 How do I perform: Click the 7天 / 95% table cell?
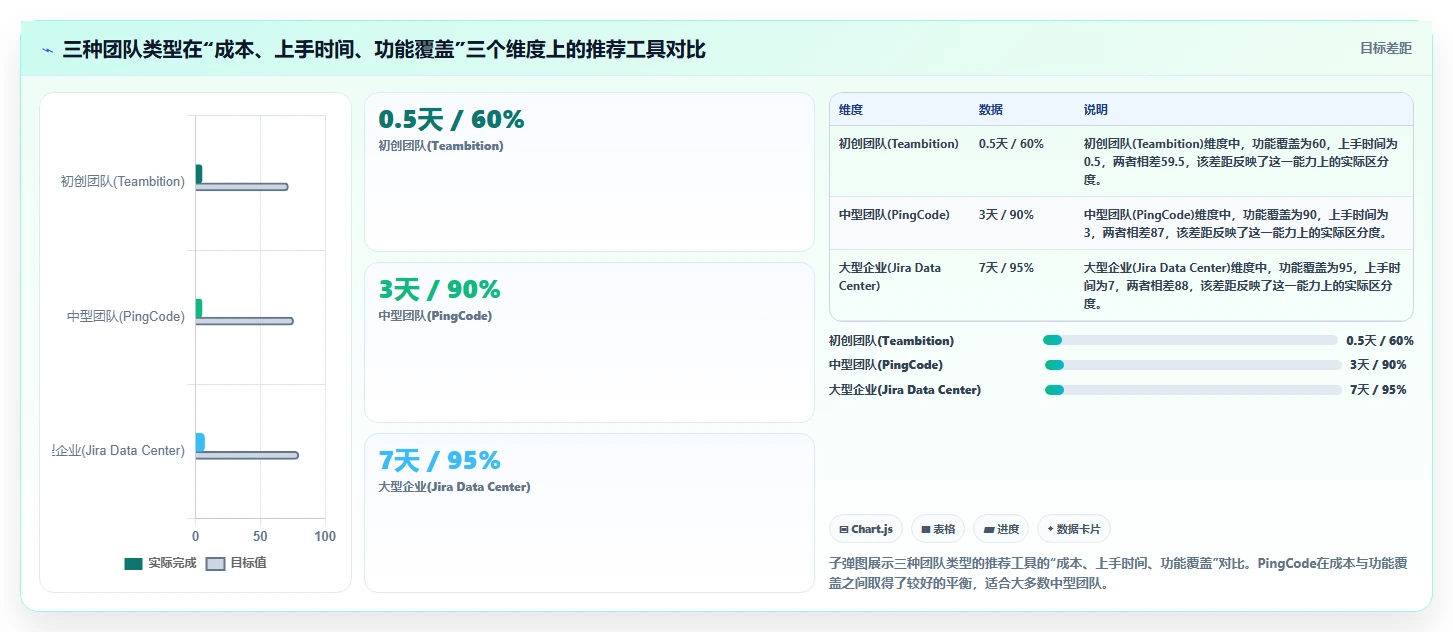click(1006, 268)
